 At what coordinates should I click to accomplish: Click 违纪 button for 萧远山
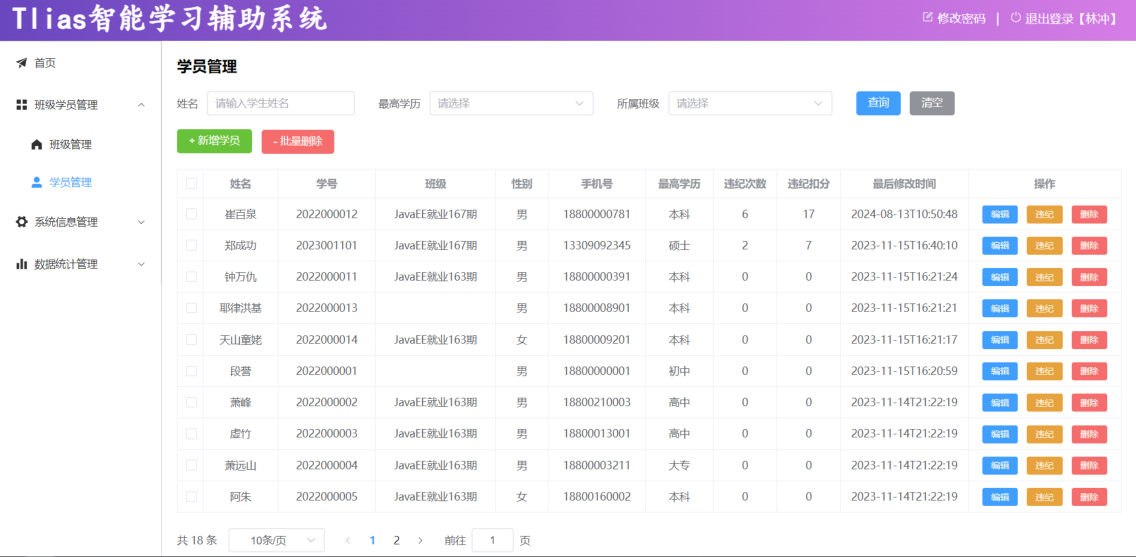point(1044,465)
